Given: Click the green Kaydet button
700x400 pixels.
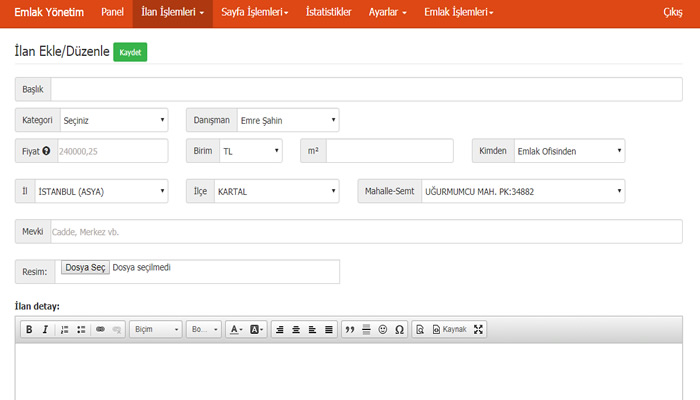Looking at the screenshot, I should click(130, 52).
